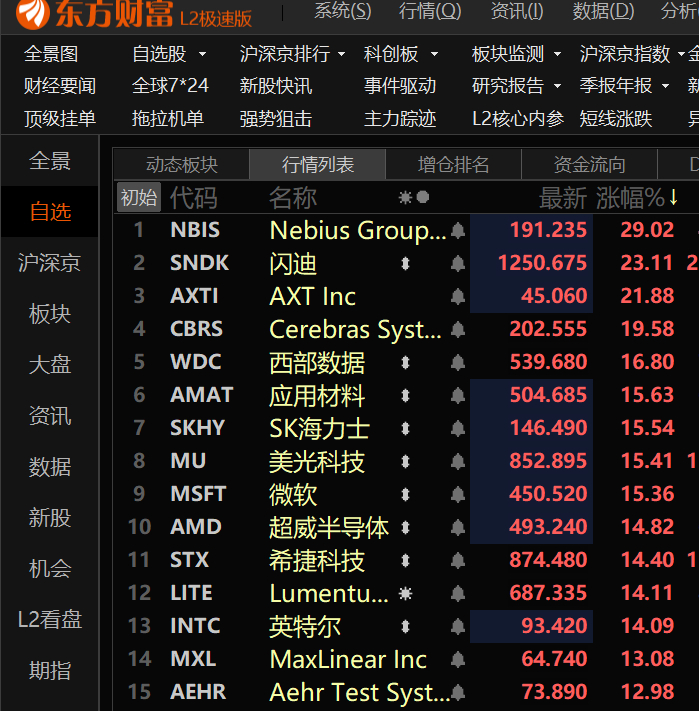Viewport: 699px width, 711px height.
Task: Click the sun icon in the name column header
Action: pos(405,197)
